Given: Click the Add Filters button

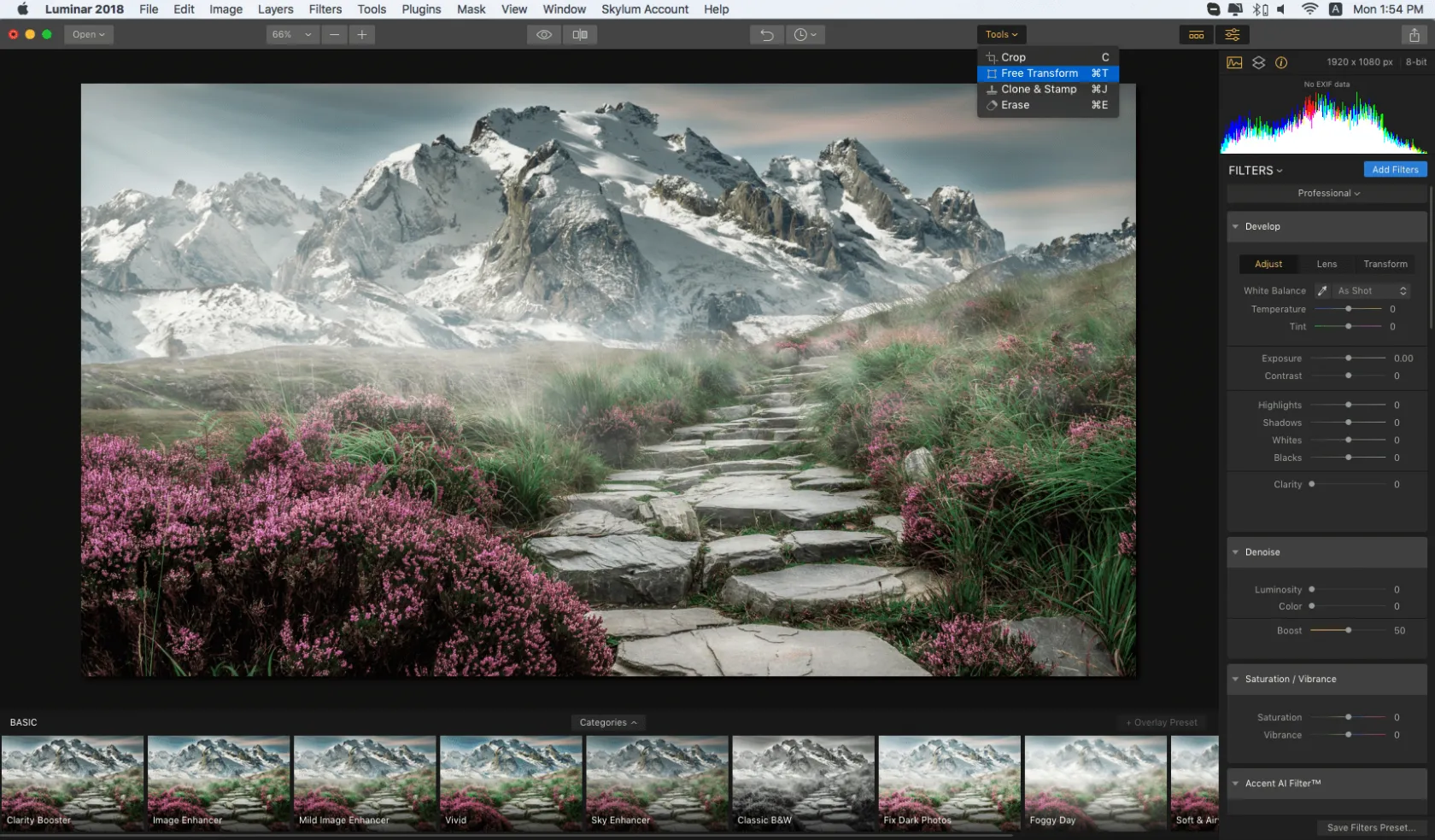Looking at the screenshot, I should (x=1395, y=170).
